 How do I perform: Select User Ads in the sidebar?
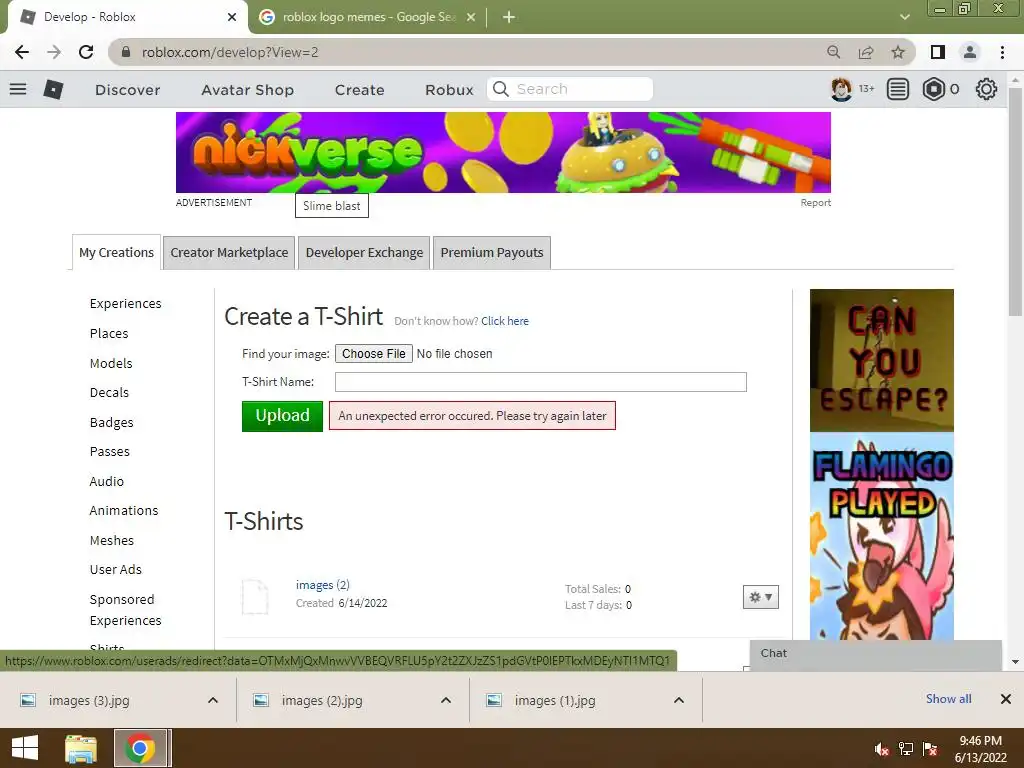[116, 569]
